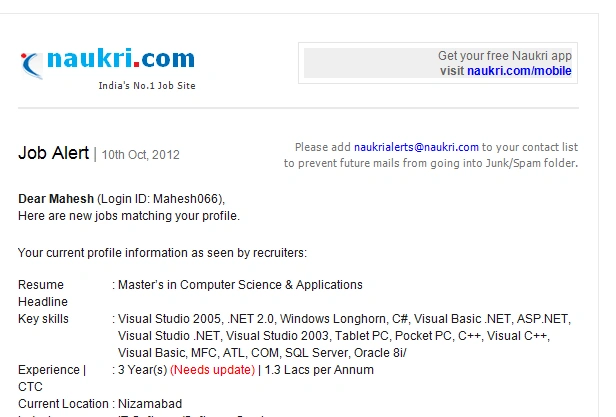This screenshot has width=616, height=417.
Task: Click the 'Key skills' label
Action: pos(43,319)
